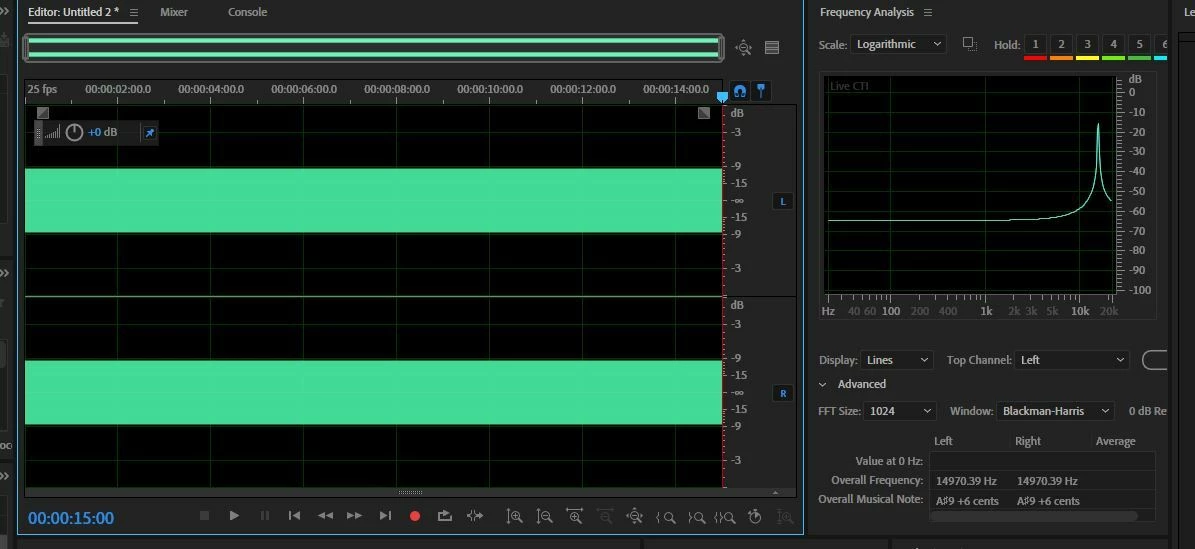Viewport: 1195px width, 549px height.
Task: Zoom in at in point icon
Action: [x=665, y=517]
